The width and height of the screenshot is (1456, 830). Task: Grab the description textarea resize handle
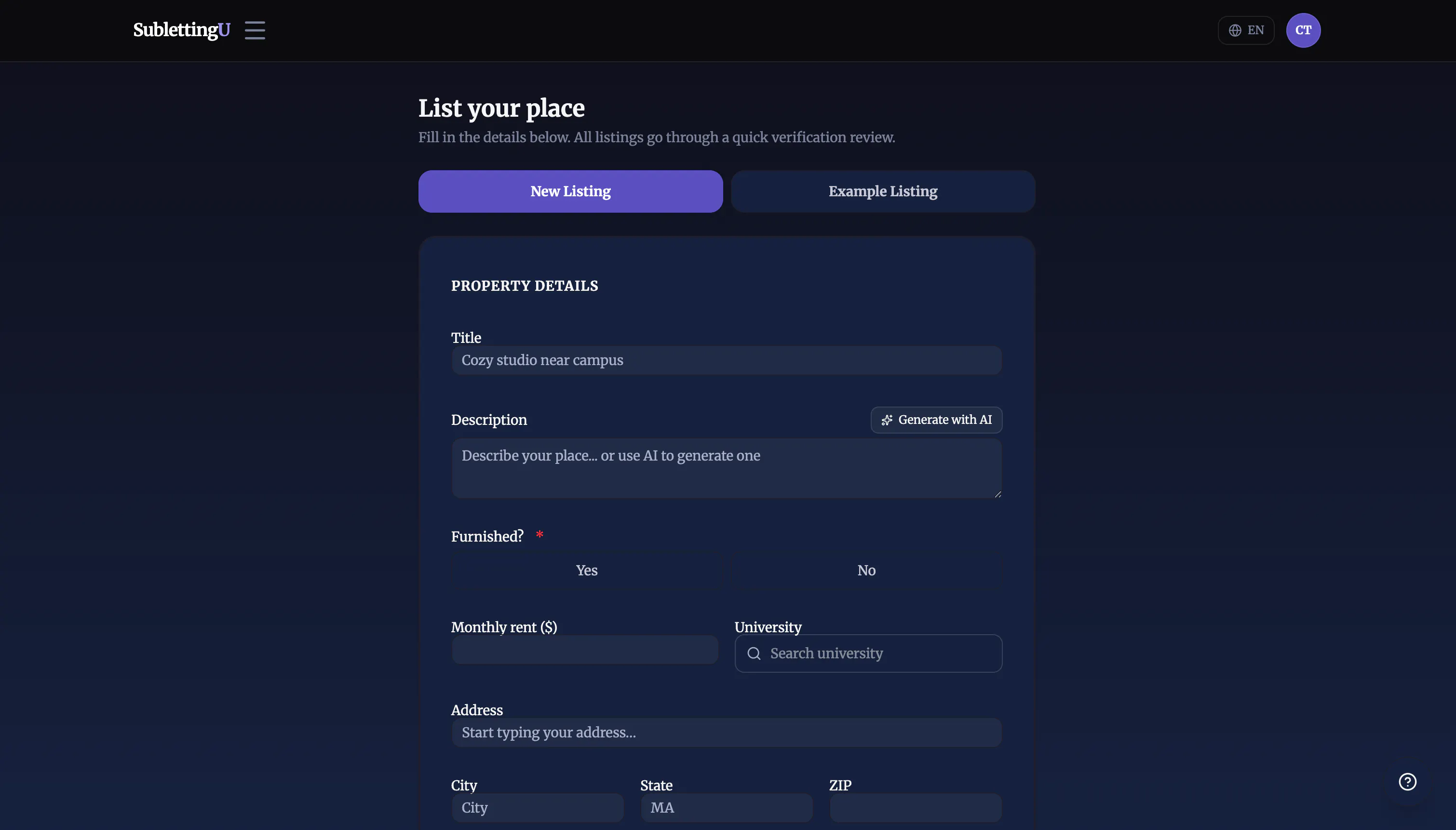pyautogui.click(x=997, y=494)
